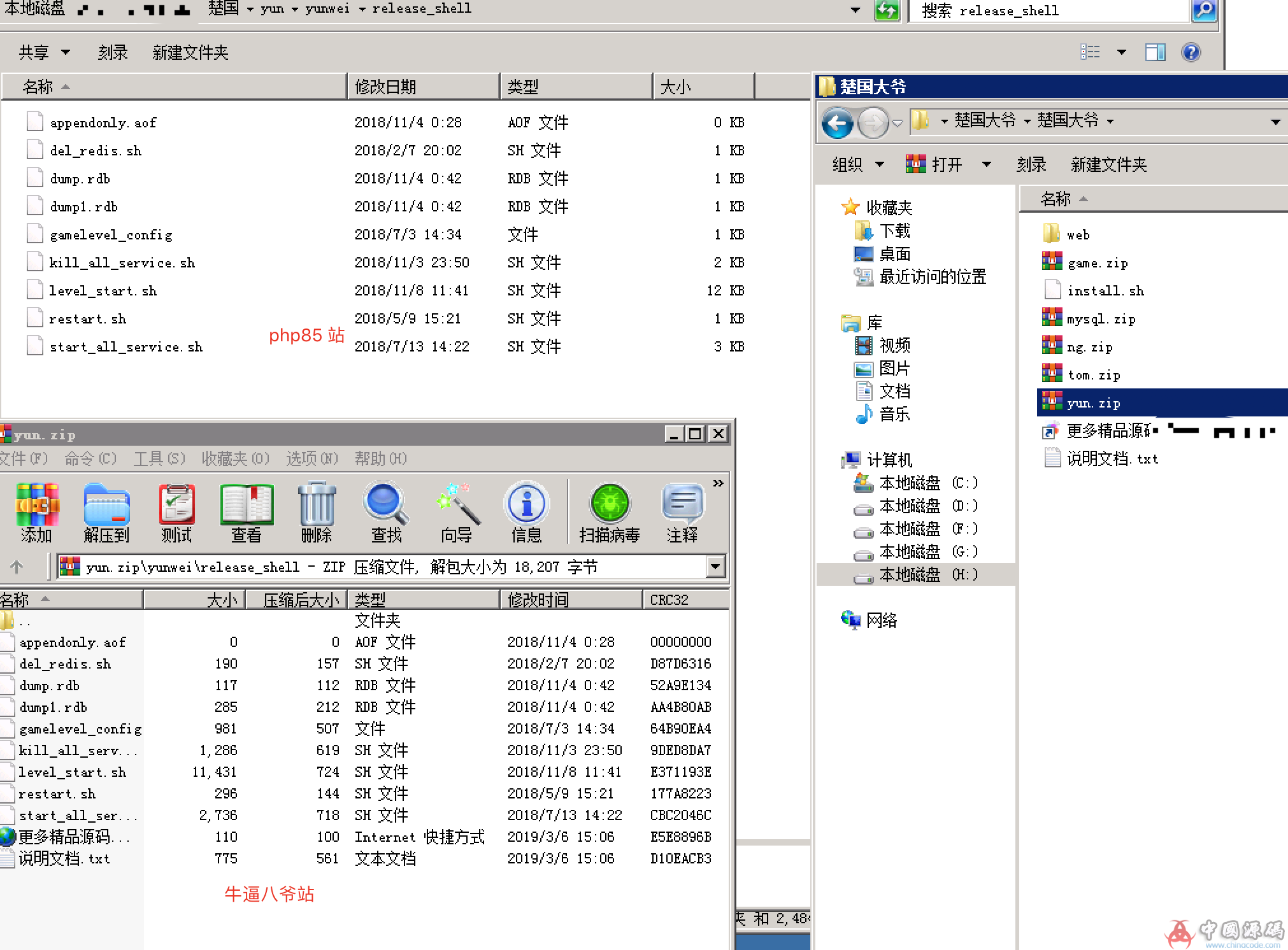Toggle the preview pane icon
1288x950 pixels.
[x=1155, y=52]
